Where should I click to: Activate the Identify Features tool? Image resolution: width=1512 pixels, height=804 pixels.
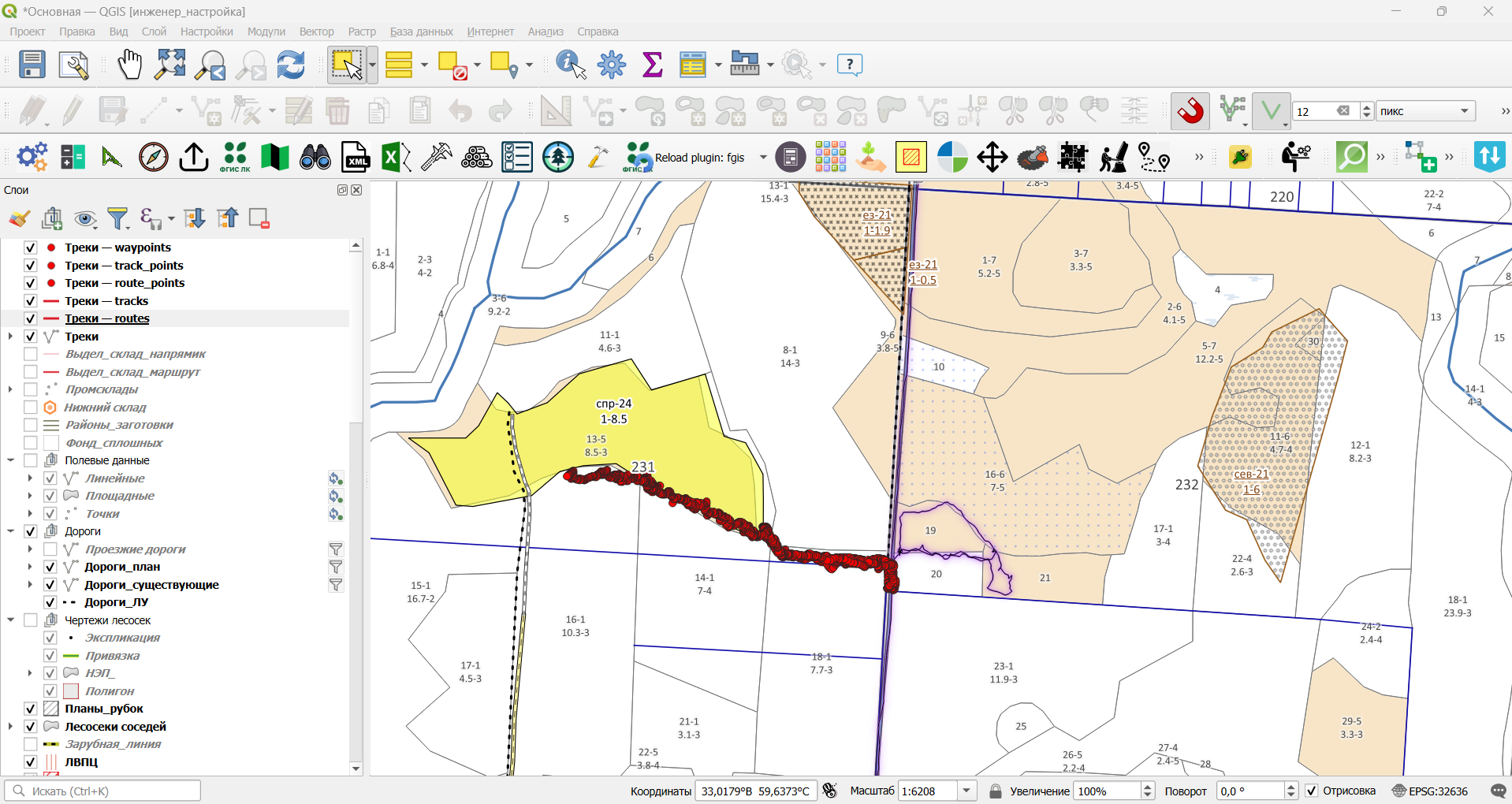(x=571, y=65)
